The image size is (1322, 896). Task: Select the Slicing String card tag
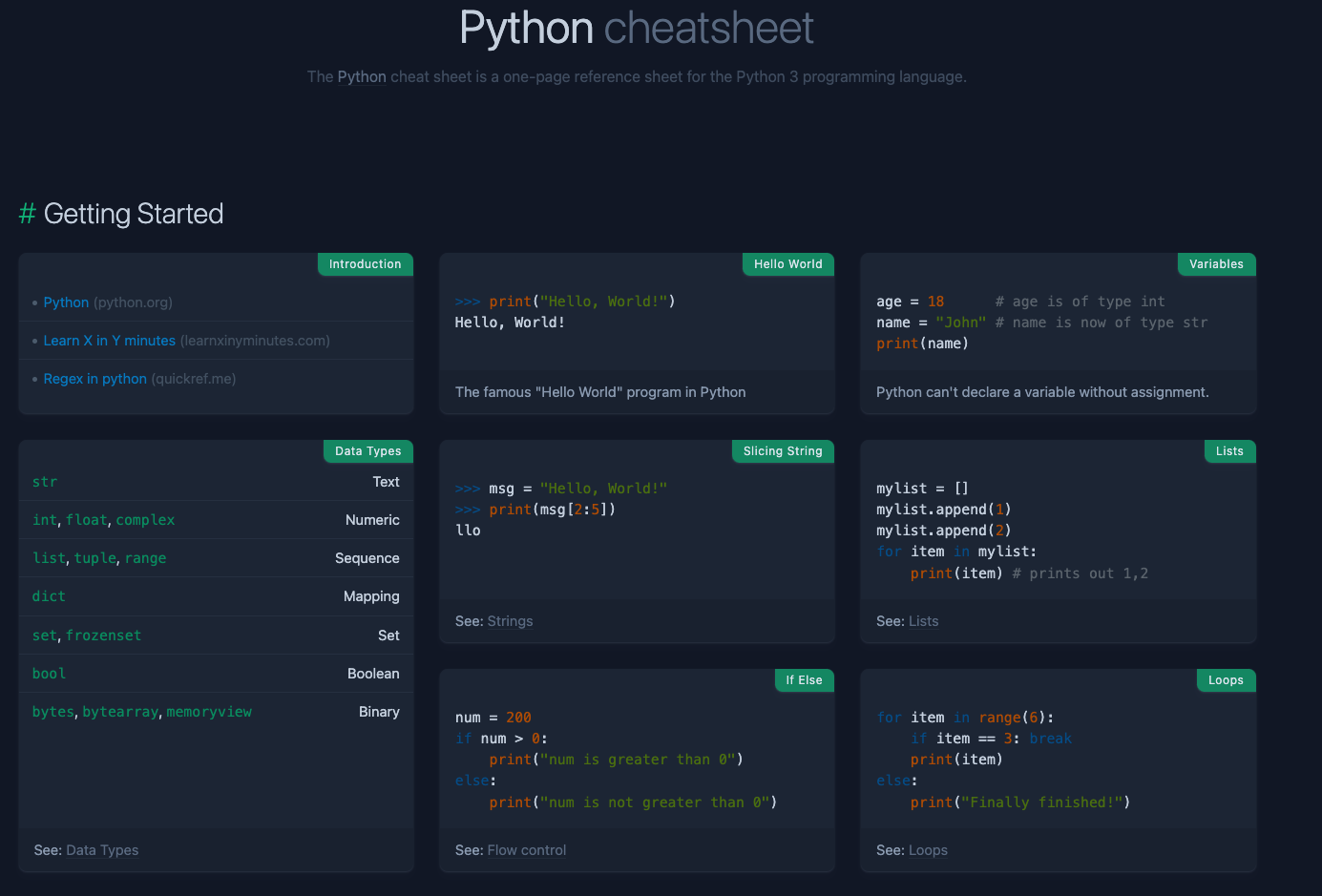click(783, 451)
